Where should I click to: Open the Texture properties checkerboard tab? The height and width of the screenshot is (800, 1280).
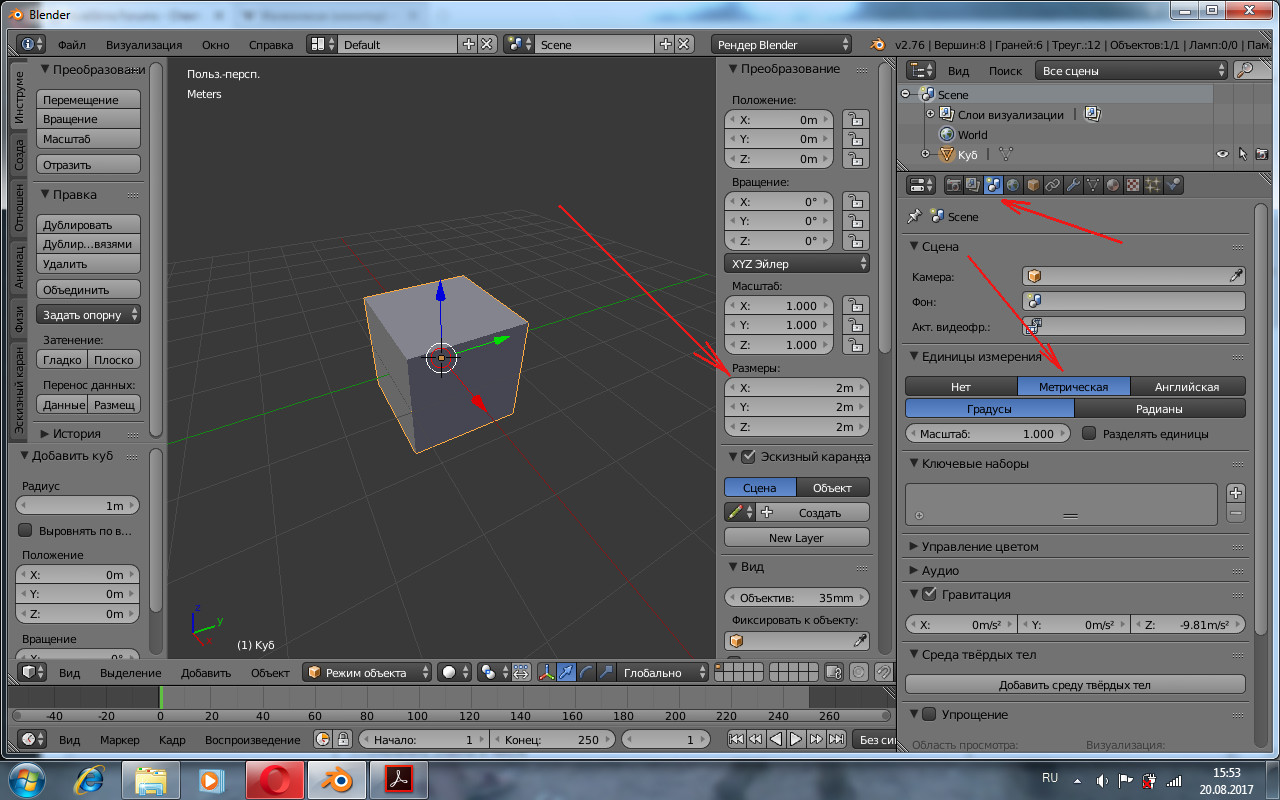coord(1133,185)
